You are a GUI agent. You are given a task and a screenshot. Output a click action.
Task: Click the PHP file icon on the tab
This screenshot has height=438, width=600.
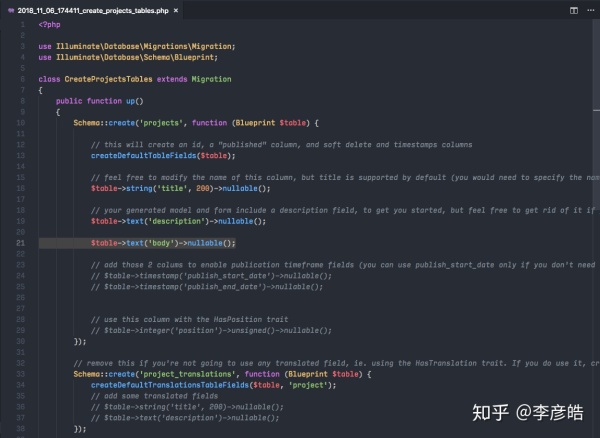click(x=11, y=10)
